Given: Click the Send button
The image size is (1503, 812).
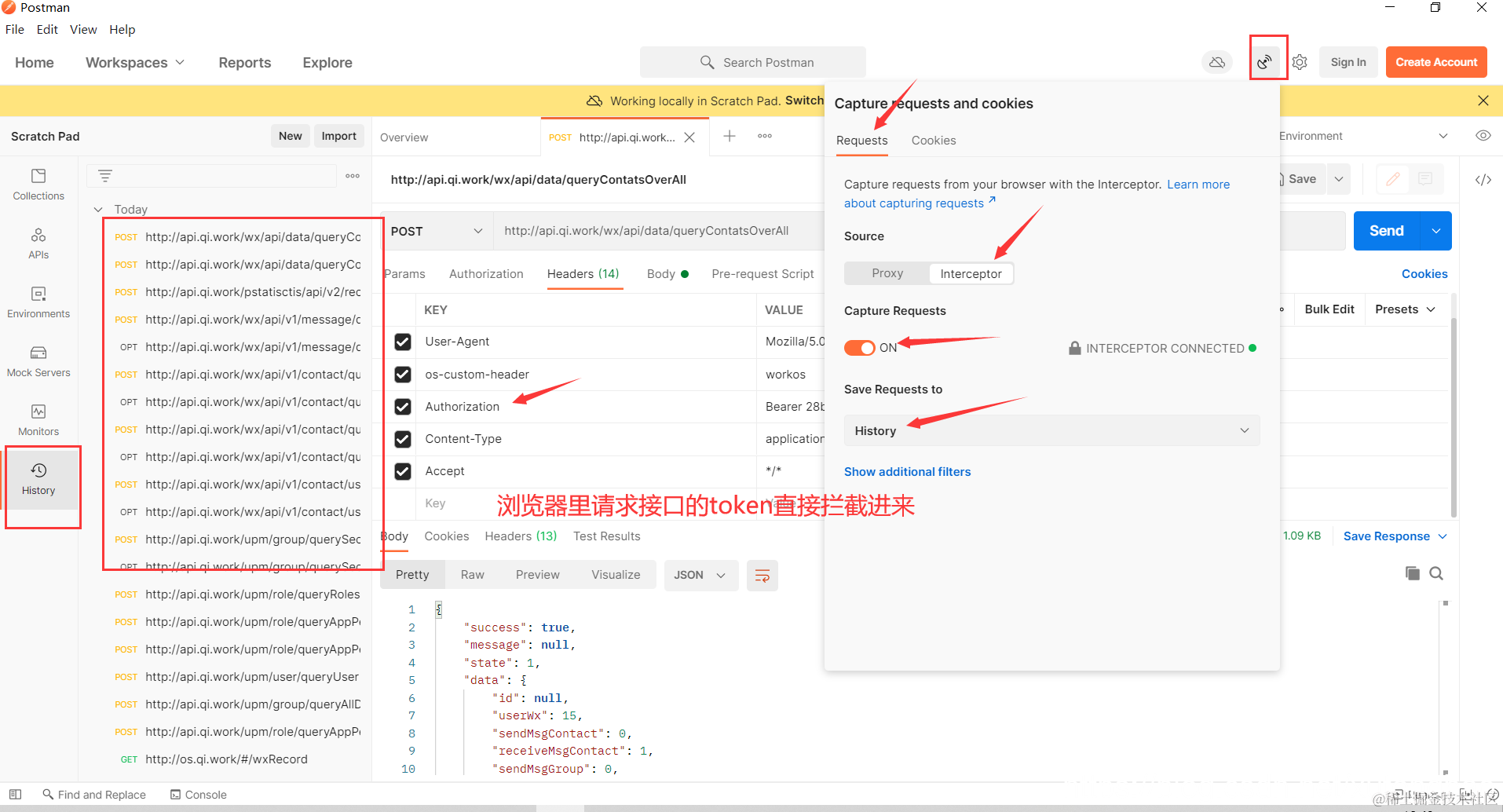Looking at the screenshot, I should [x=1387, y=231].
